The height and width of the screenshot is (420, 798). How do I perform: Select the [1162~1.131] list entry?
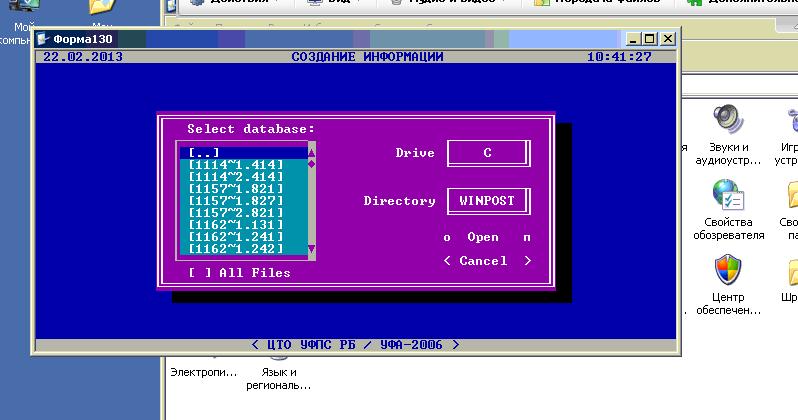coord(244,225)
